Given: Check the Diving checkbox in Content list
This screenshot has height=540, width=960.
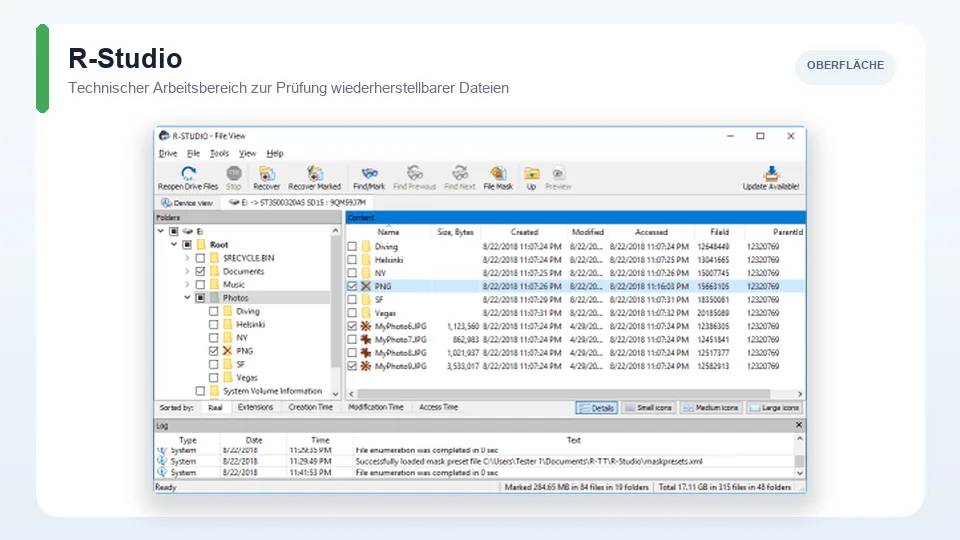Looking at the screenshot, I should [x=352, y=246].
